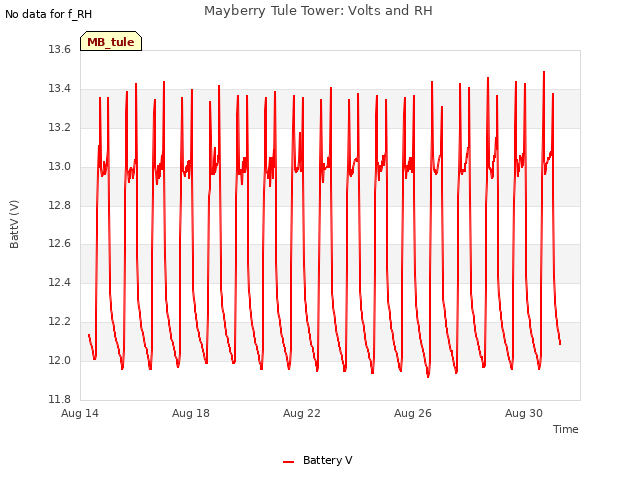This screenshot has width=640, height=480.
Task: Click the Aug 26 x-axis tick label
Action: coord(413,413)
